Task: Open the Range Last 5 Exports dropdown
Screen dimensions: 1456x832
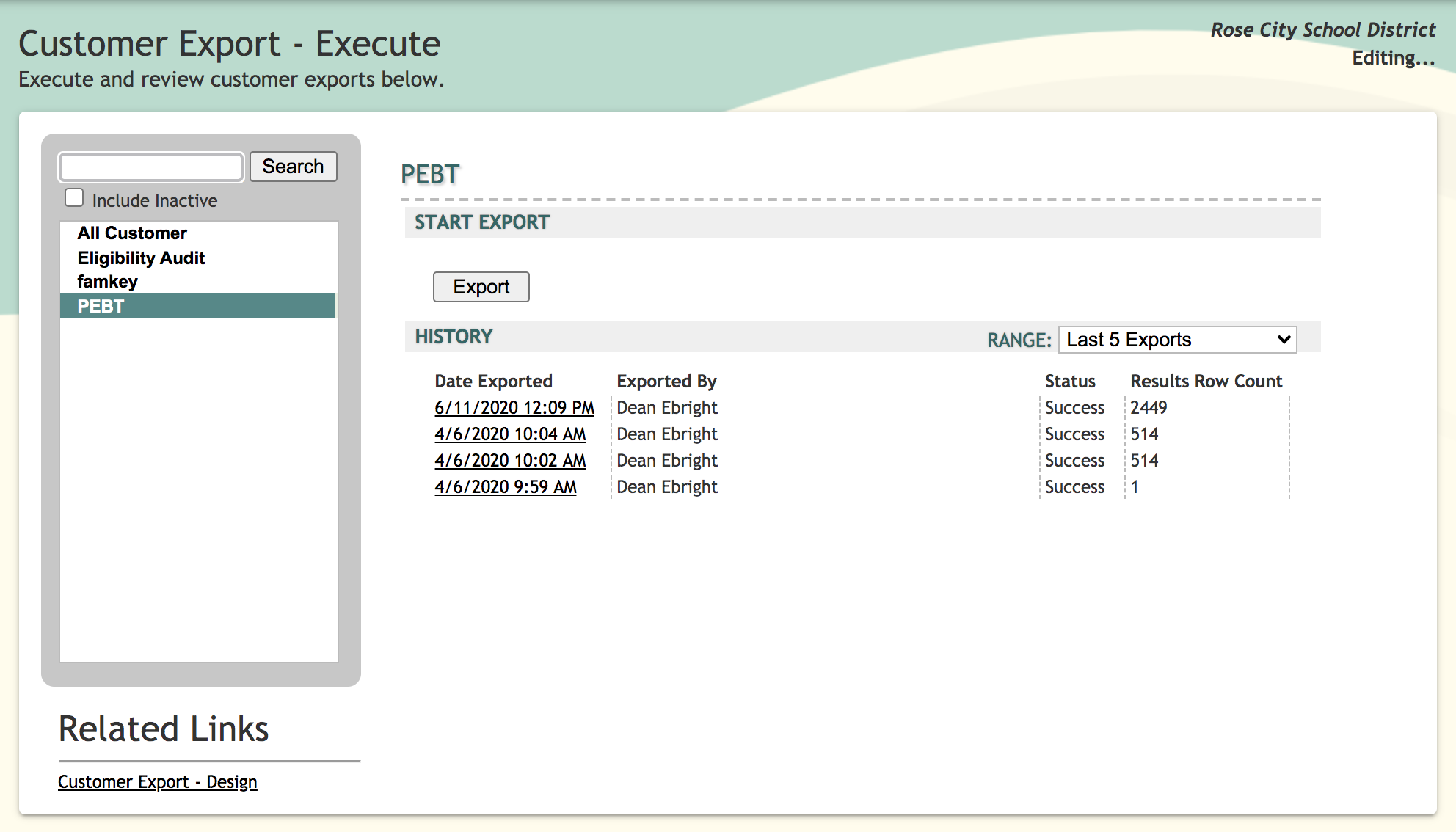Action: click(1177, 340)
